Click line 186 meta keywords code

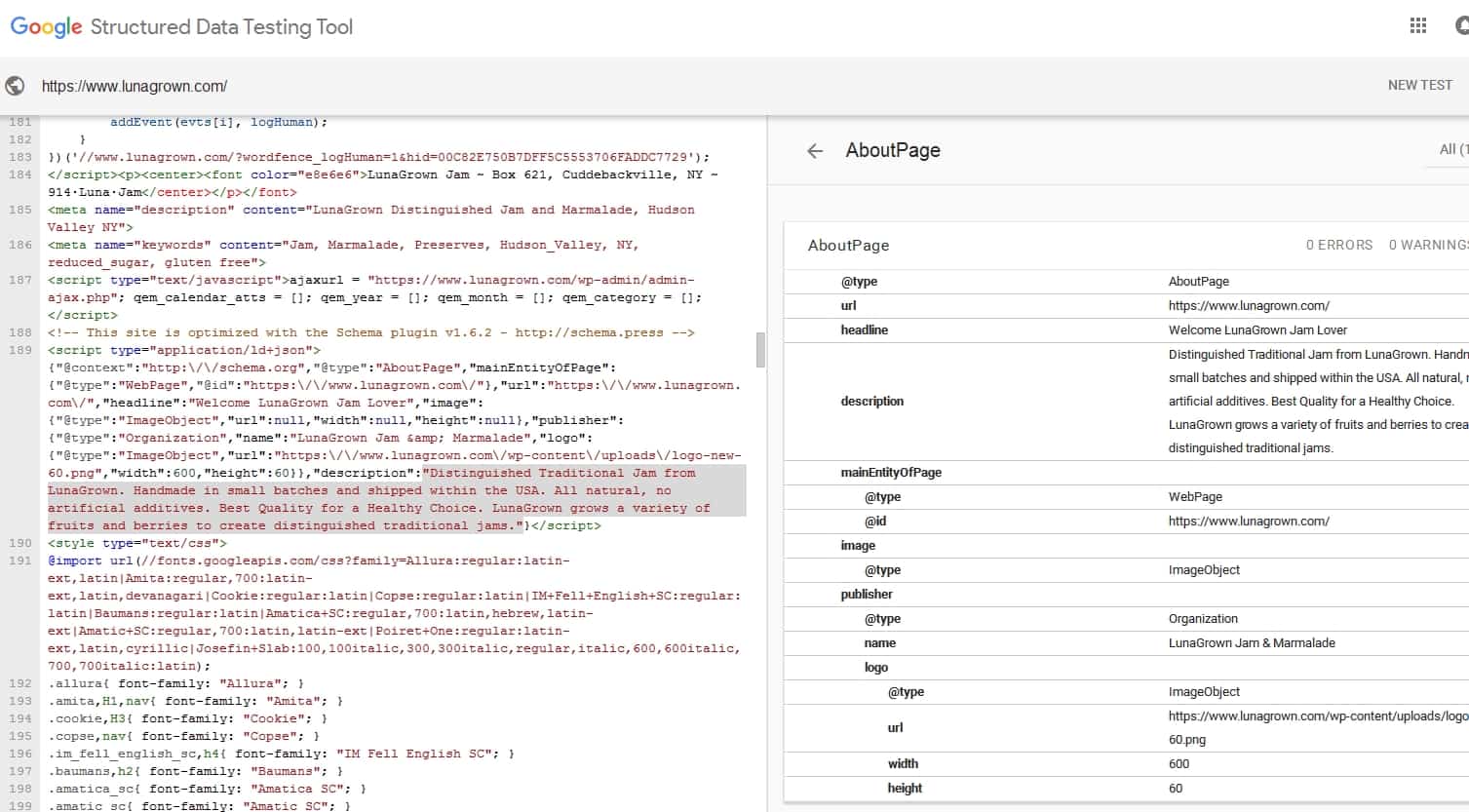(343, 253)
